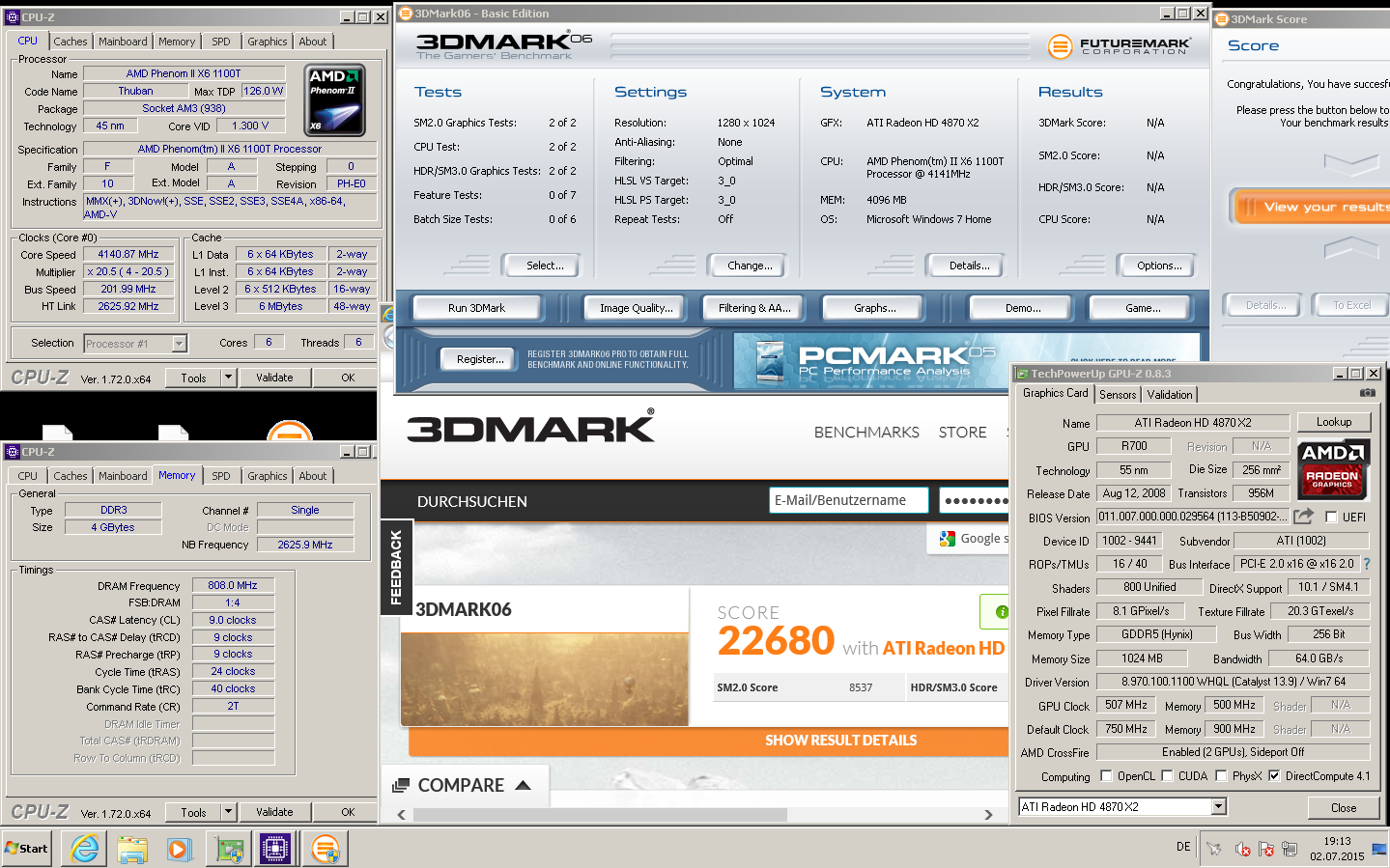
Task: Switch to CPU-Z via purple chip taskbar icon
Action: 275,849
